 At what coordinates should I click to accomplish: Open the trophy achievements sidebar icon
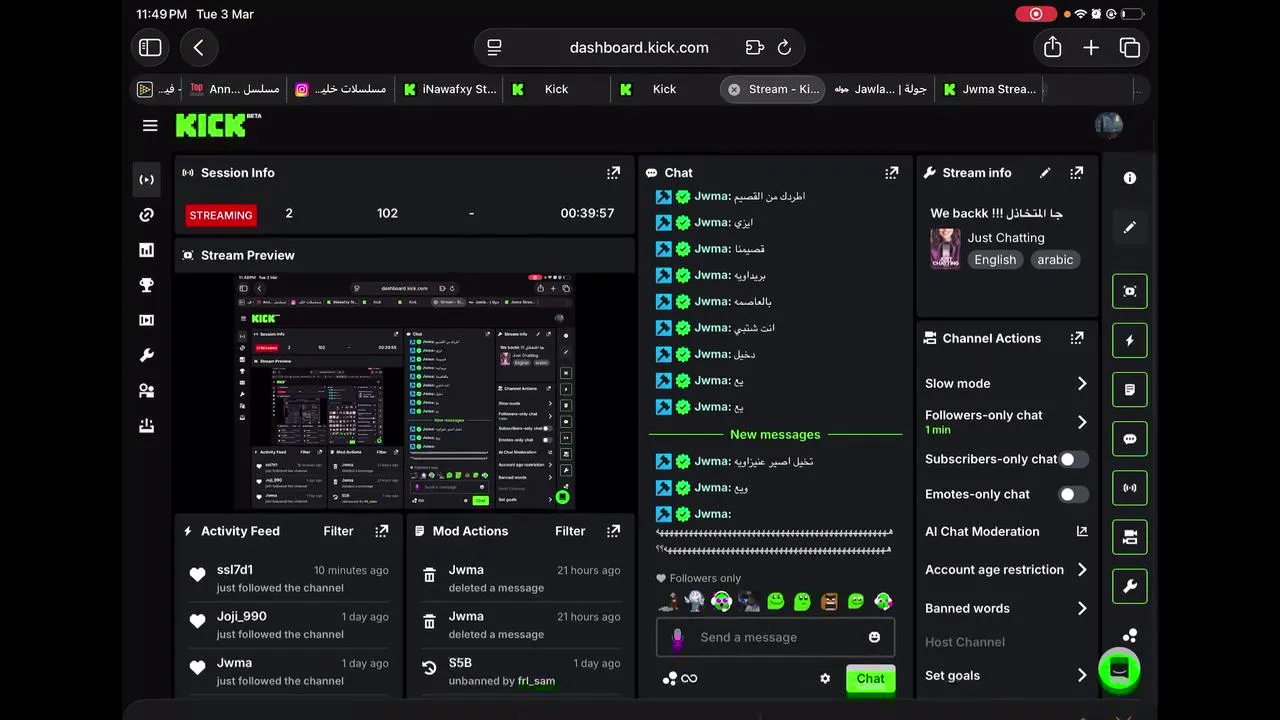pyautogui.click(x=146, y=285)
